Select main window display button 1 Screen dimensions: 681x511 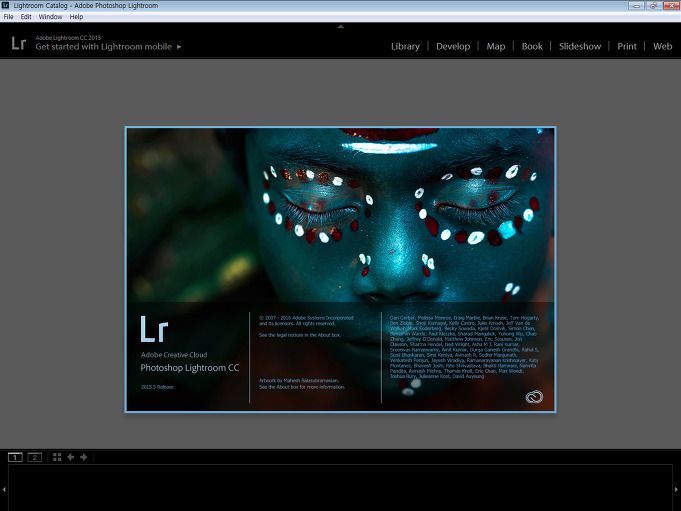[x=15, y=457]
